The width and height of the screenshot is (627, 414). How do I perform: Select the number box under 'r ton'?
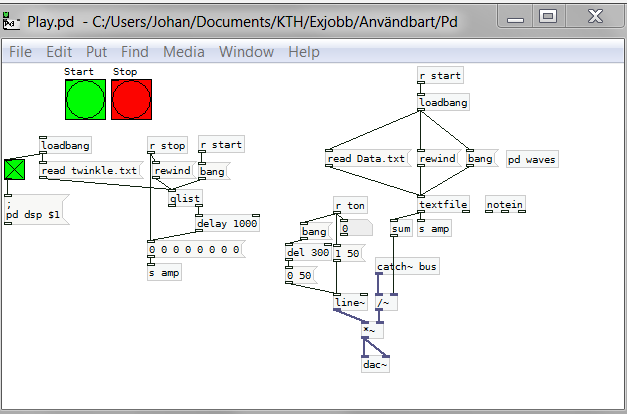(x=356, y=228)
